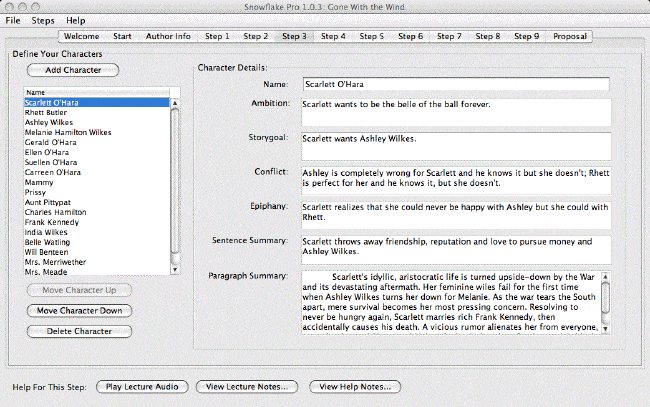
Task: Click the Paragraph Summary scrollbar thumb
Action: coord(605,298)
